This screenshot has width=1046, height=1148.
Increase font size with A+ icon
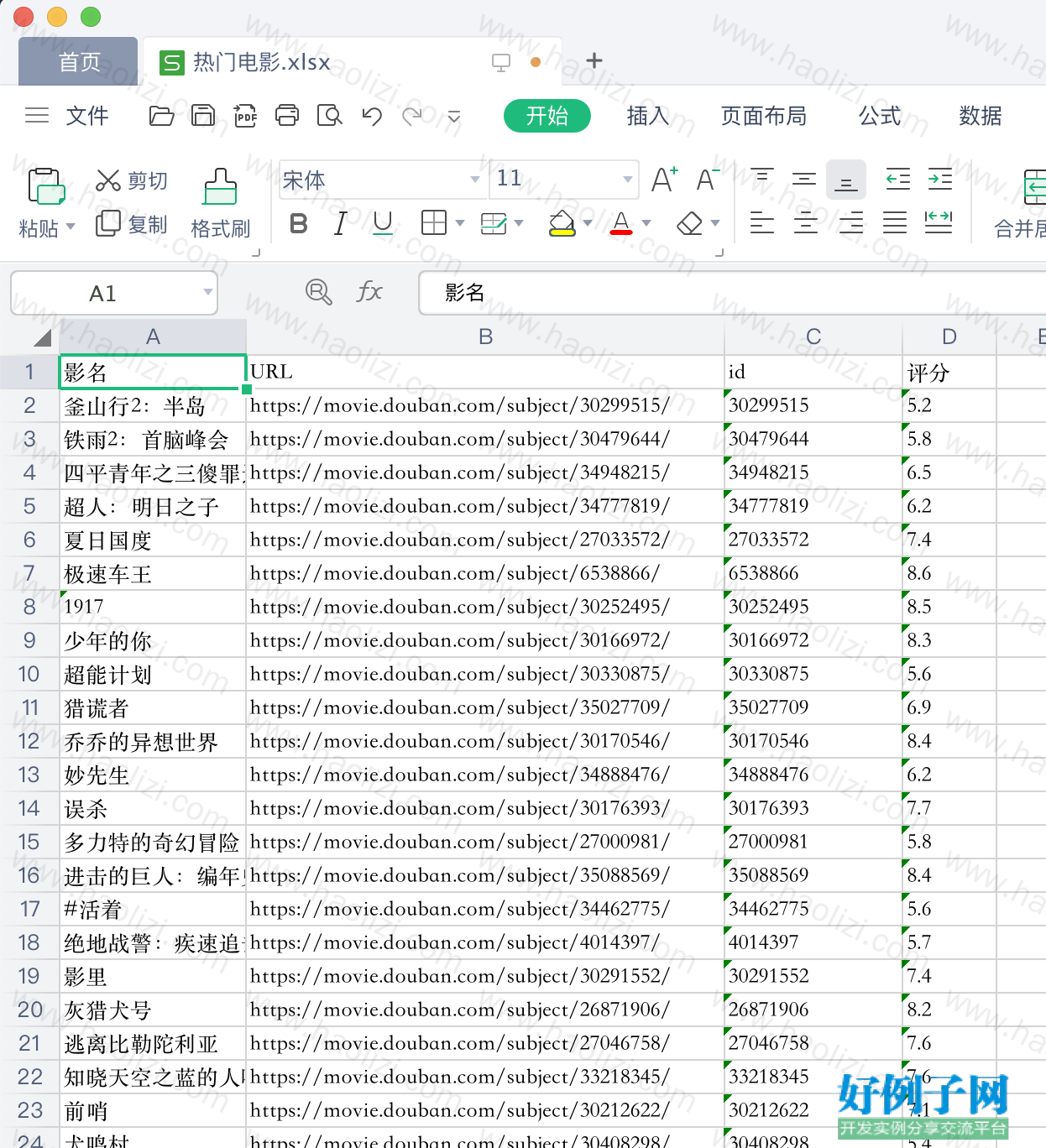[664, 179]
